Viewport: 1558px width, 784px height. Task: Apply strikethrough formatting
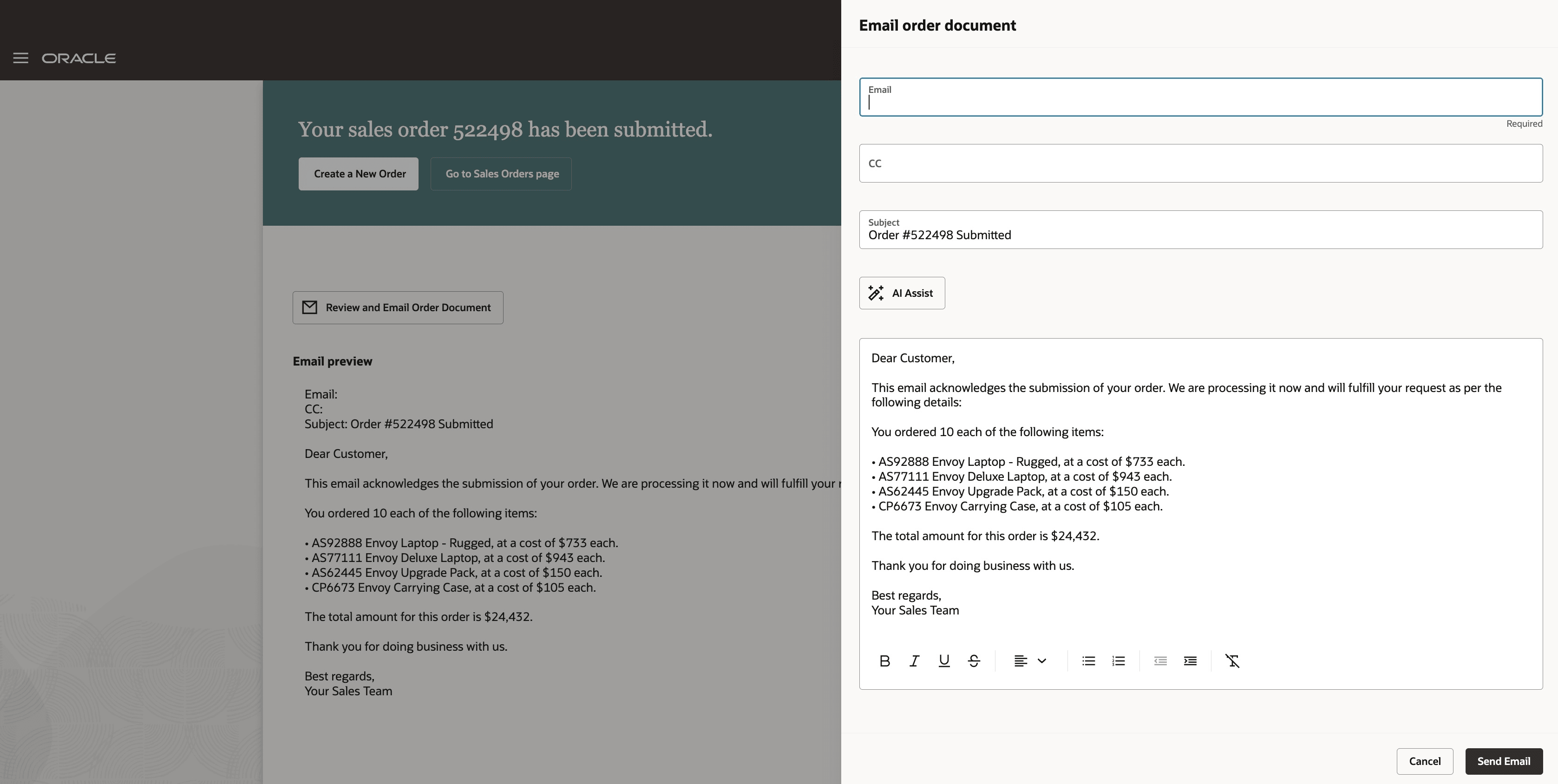tap(974, 660)
